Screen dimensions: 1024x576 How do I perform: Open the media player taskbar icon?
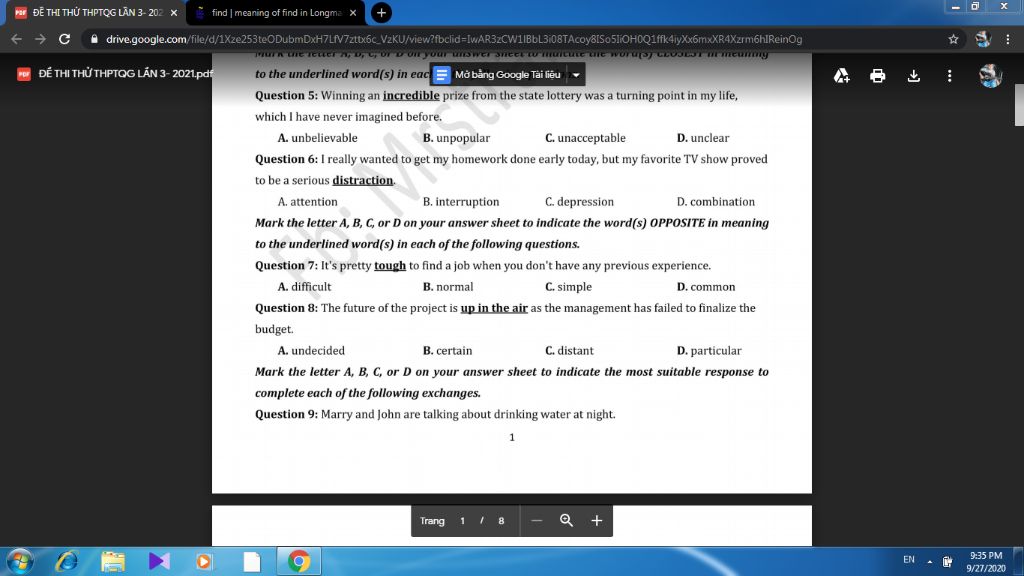click(x=204, y=561)
